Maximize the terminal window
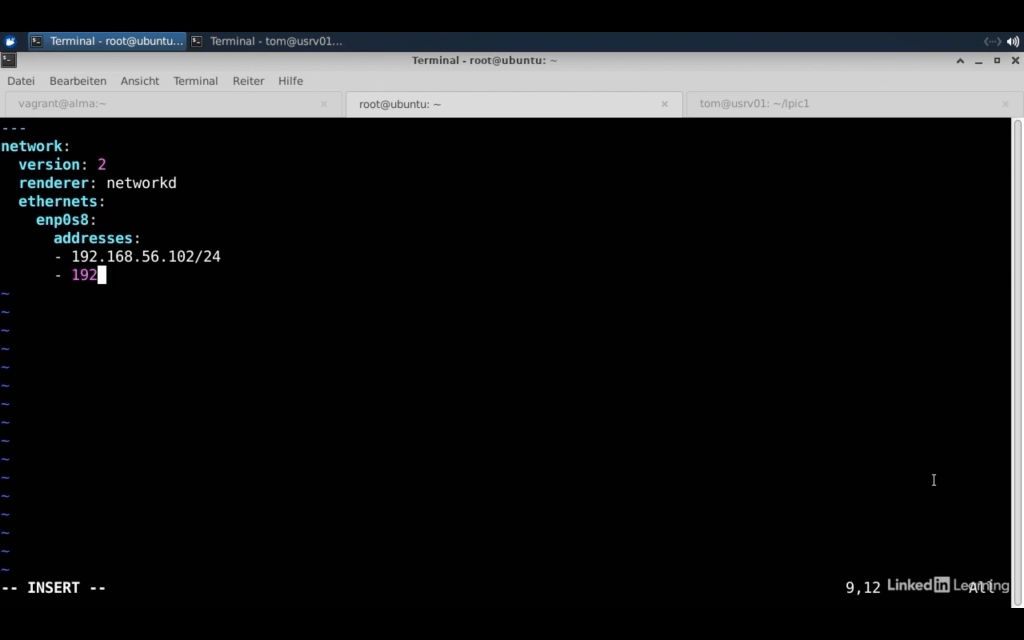The image size is (1024, 640). 997,60
